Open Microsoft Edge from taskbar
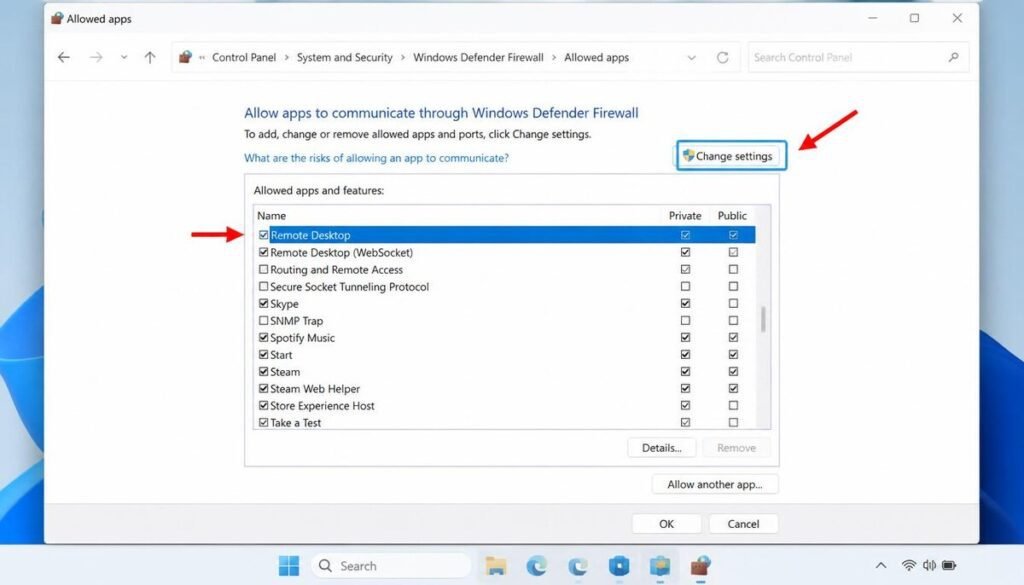Viewport: 1024px width, 585px height. (537, 565)
